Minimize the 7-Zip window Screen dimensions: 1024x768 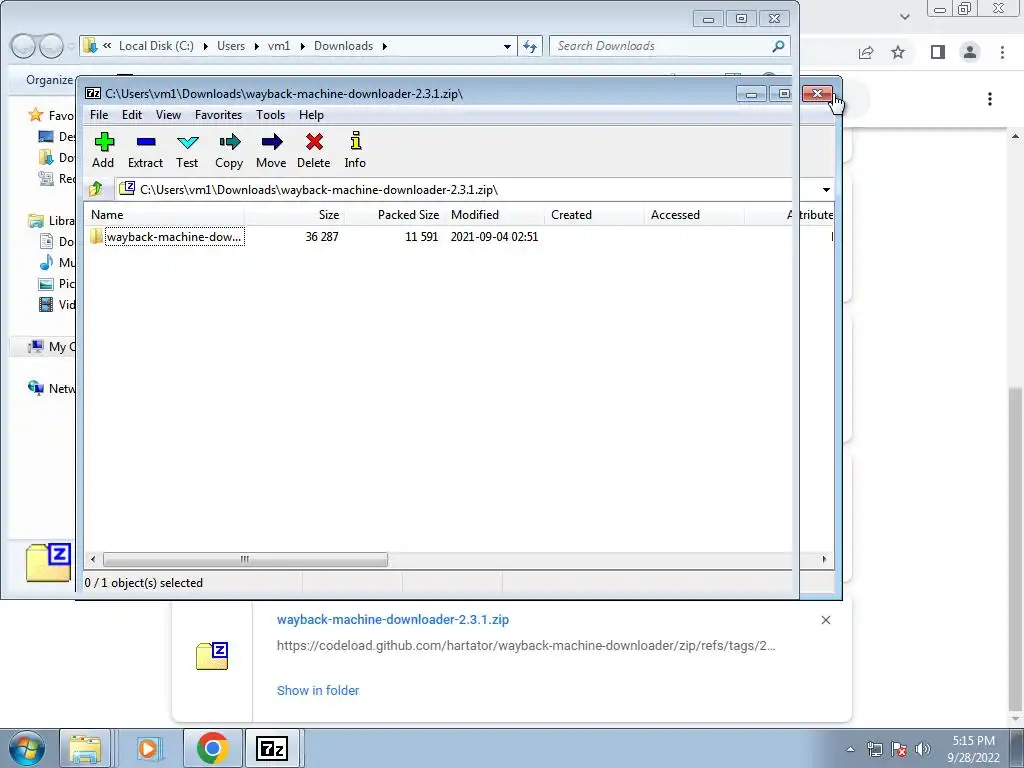click(752, 94)
